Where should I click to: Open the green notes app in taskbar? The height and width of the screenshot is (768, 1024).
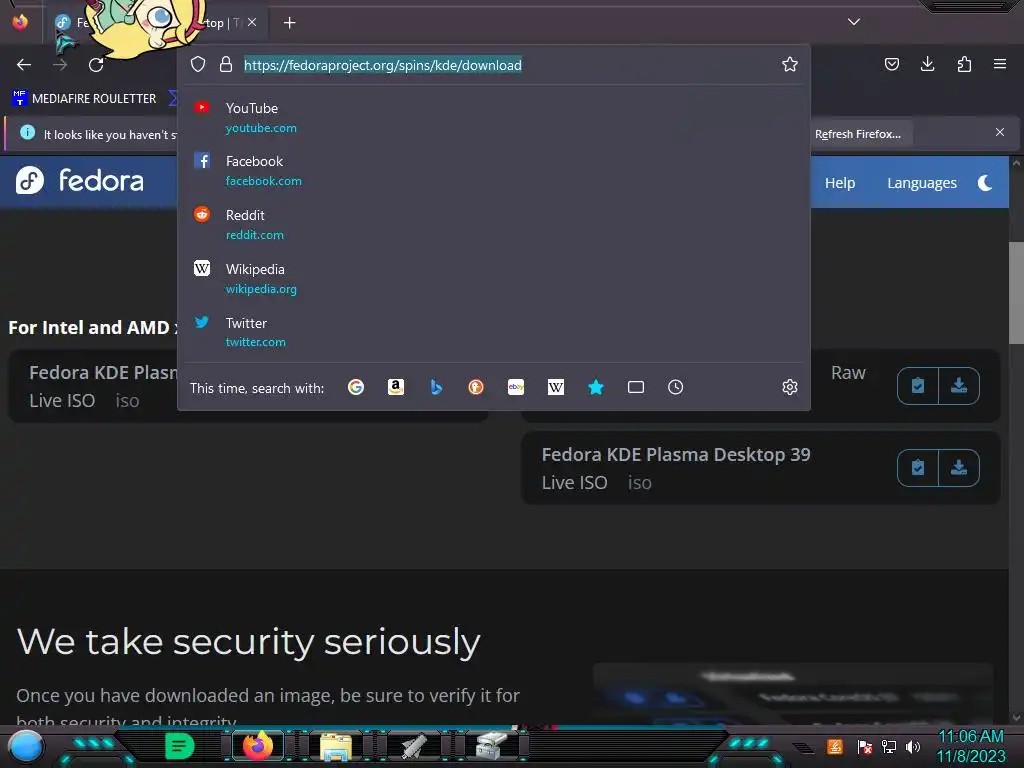point(180,746)
